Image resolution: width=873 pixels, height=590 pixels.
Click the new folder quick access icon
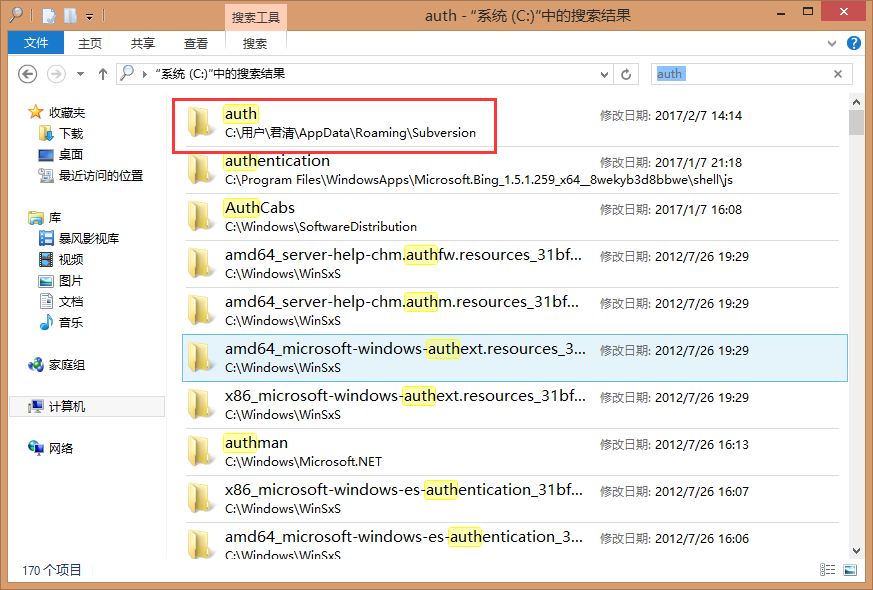(70, 16)
